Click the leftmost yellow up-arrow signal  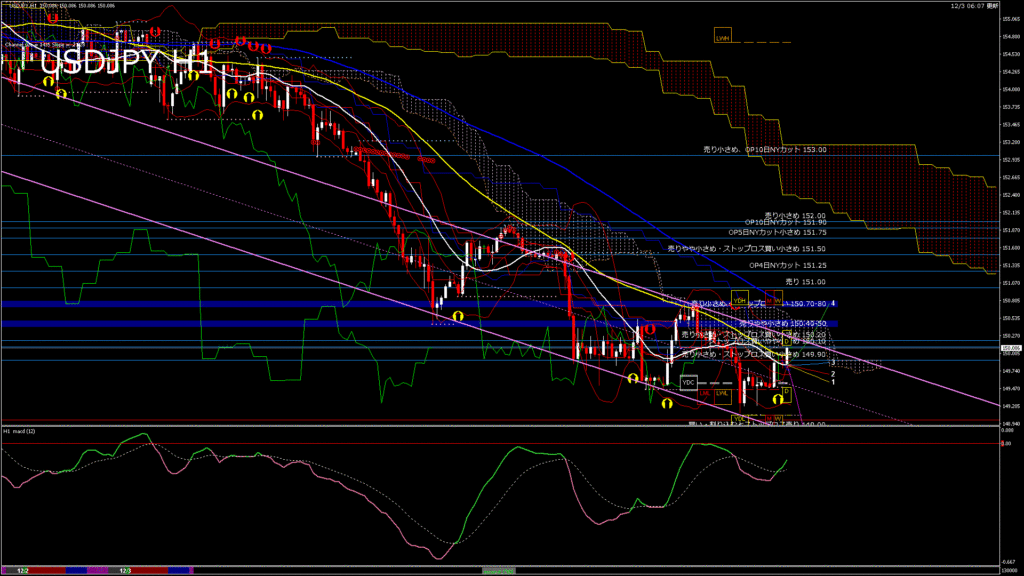[x=62, y=94]
